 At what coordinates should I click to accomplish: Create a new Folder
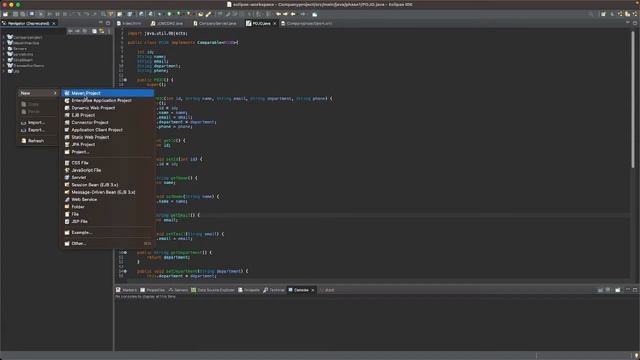click(107, 207)
